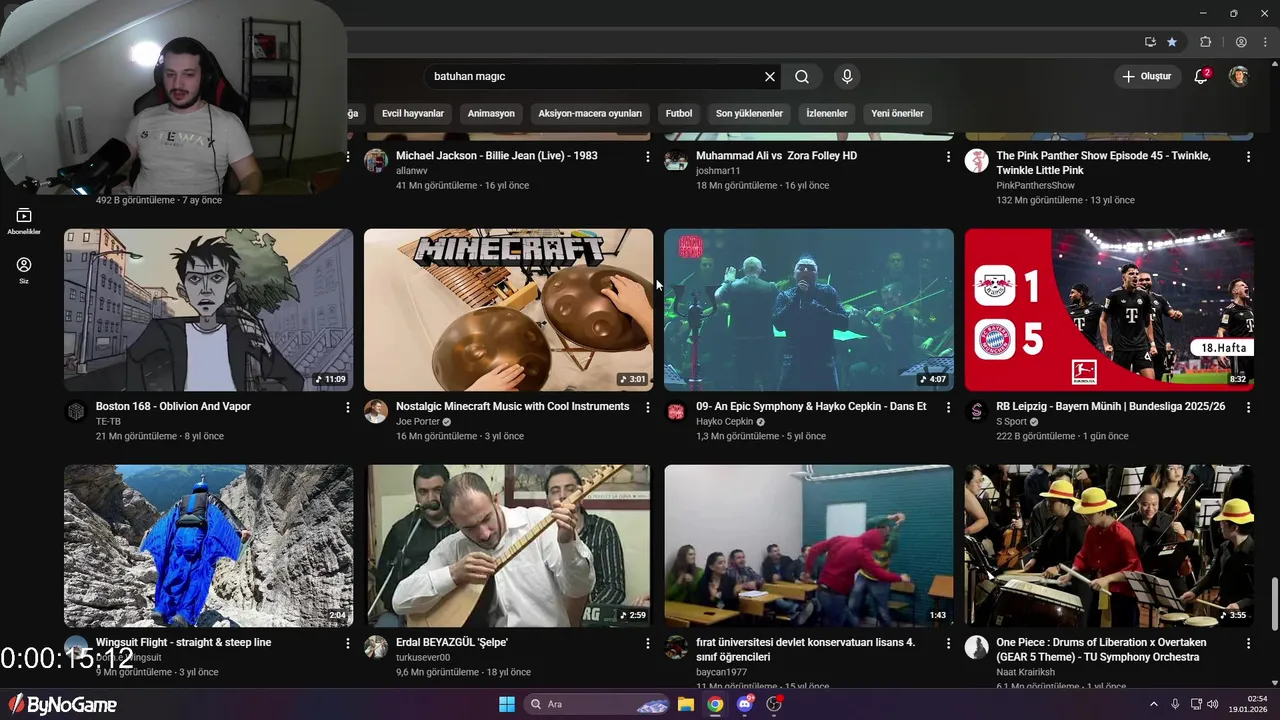Open Chrome profile icon
This screenshot has width=1280, height=720.
coord(1241,42)
